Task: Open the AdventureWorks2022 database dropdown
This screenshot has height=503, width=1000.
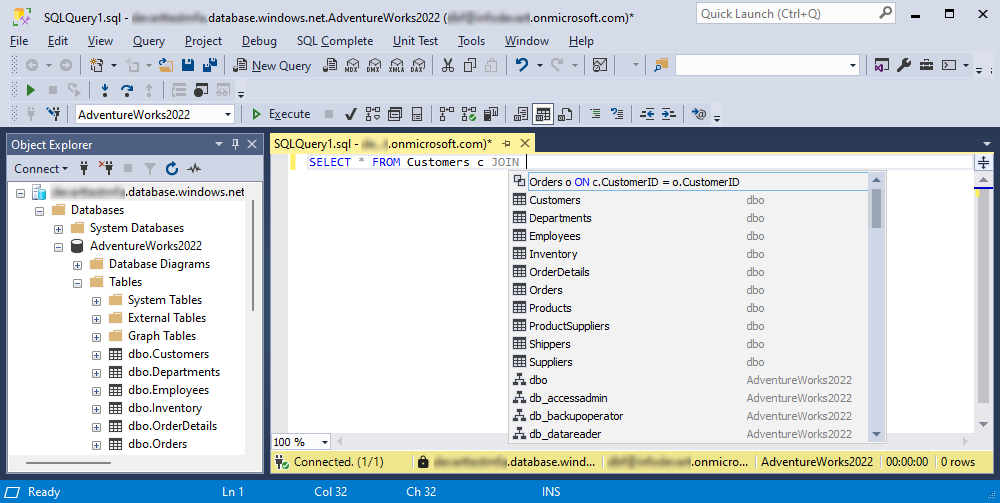Action: pyautogui.click(x=228, y=115)
